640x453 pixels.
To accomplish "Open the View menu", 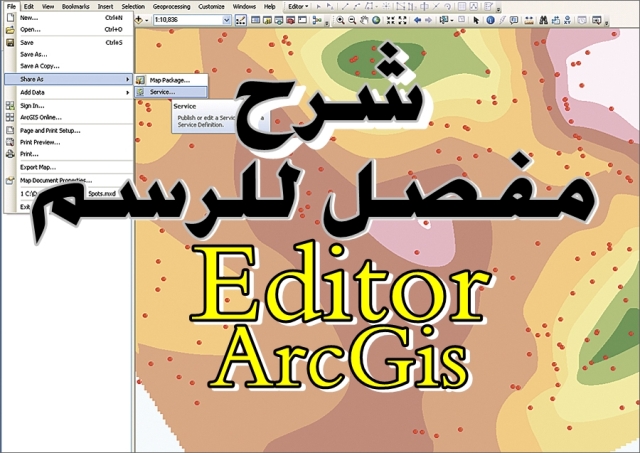I will [48, 7].
